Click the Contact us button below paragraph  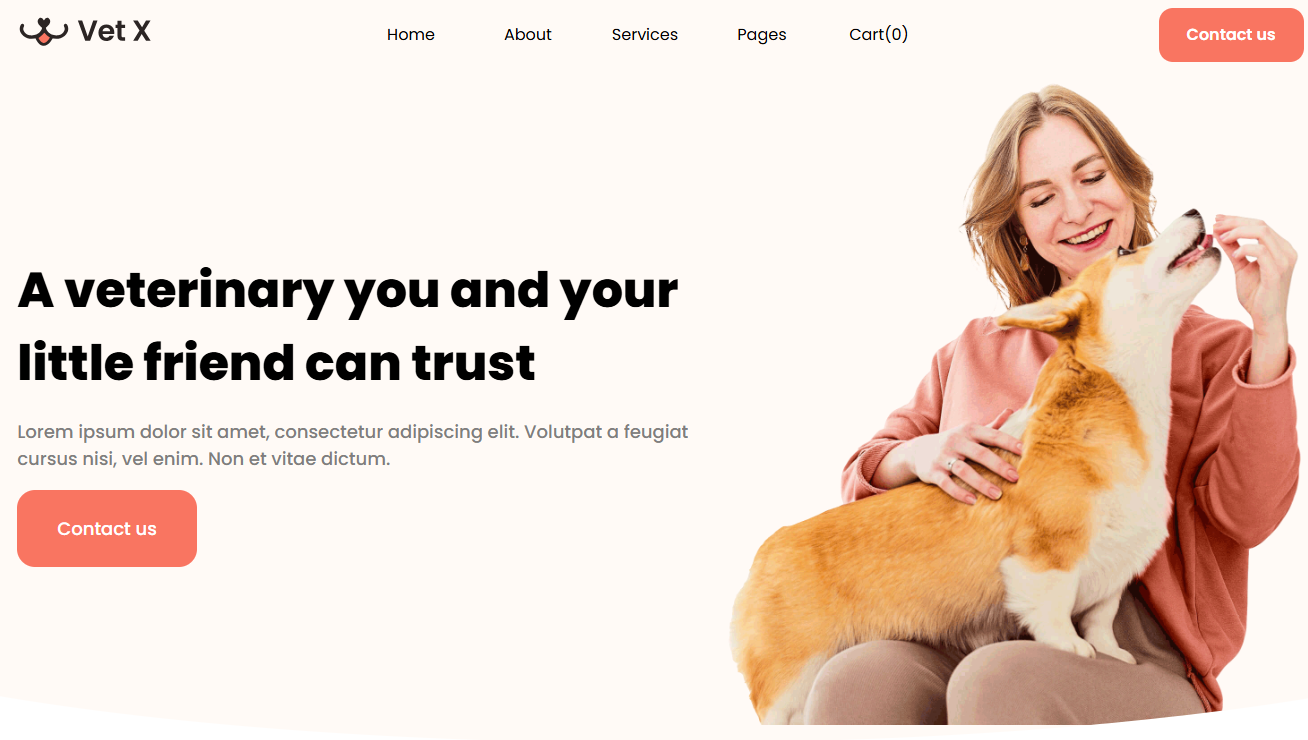[x=107, y=528]
